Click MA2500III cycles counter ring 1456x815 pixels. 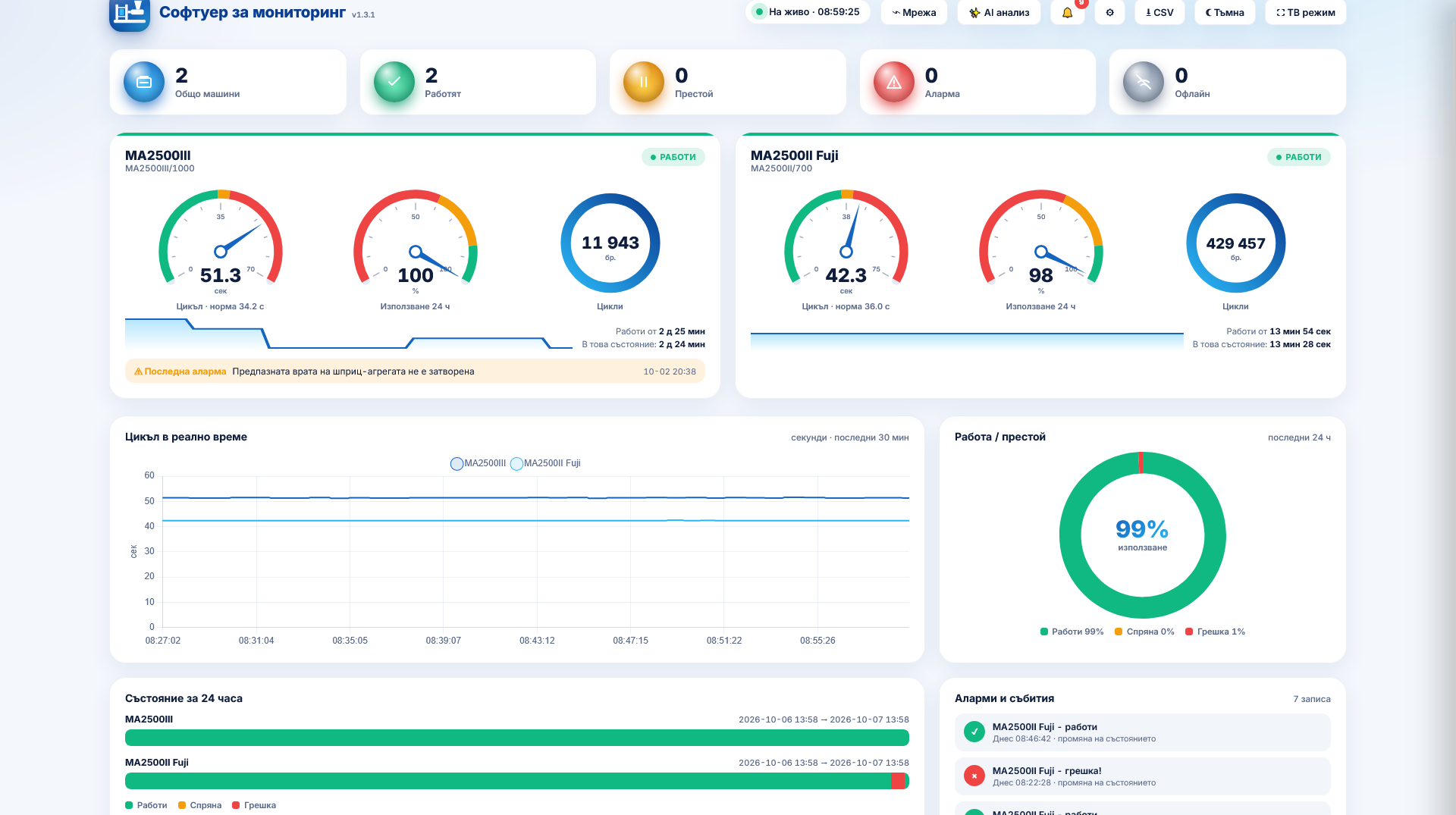(x=610, y=243)
